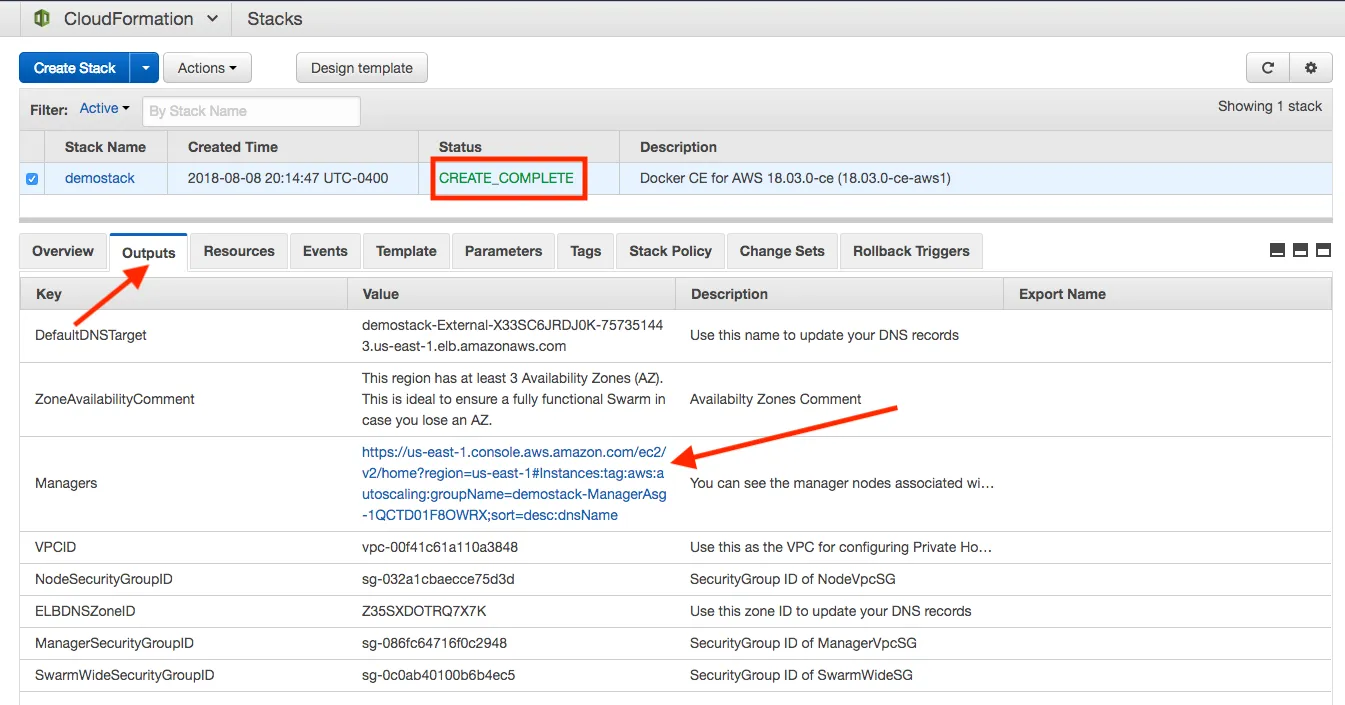
Task: Click the vpc-00f41c61a110a3848 value
Action: [440, 547]
